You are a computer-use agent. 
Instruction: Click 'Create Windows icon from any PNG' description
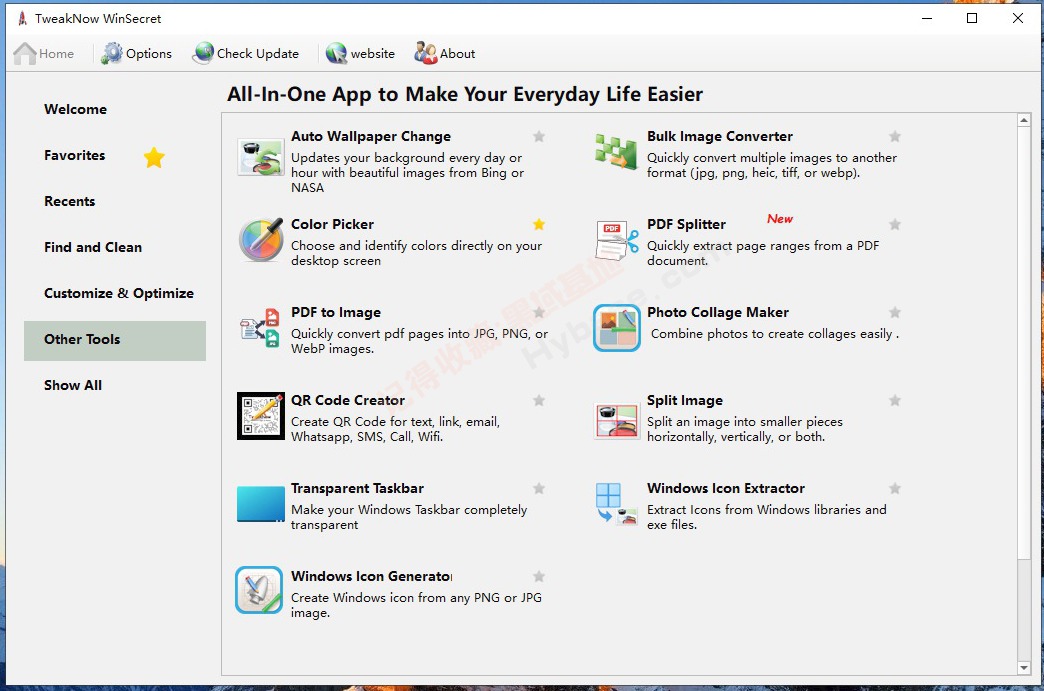click(416, 605)
